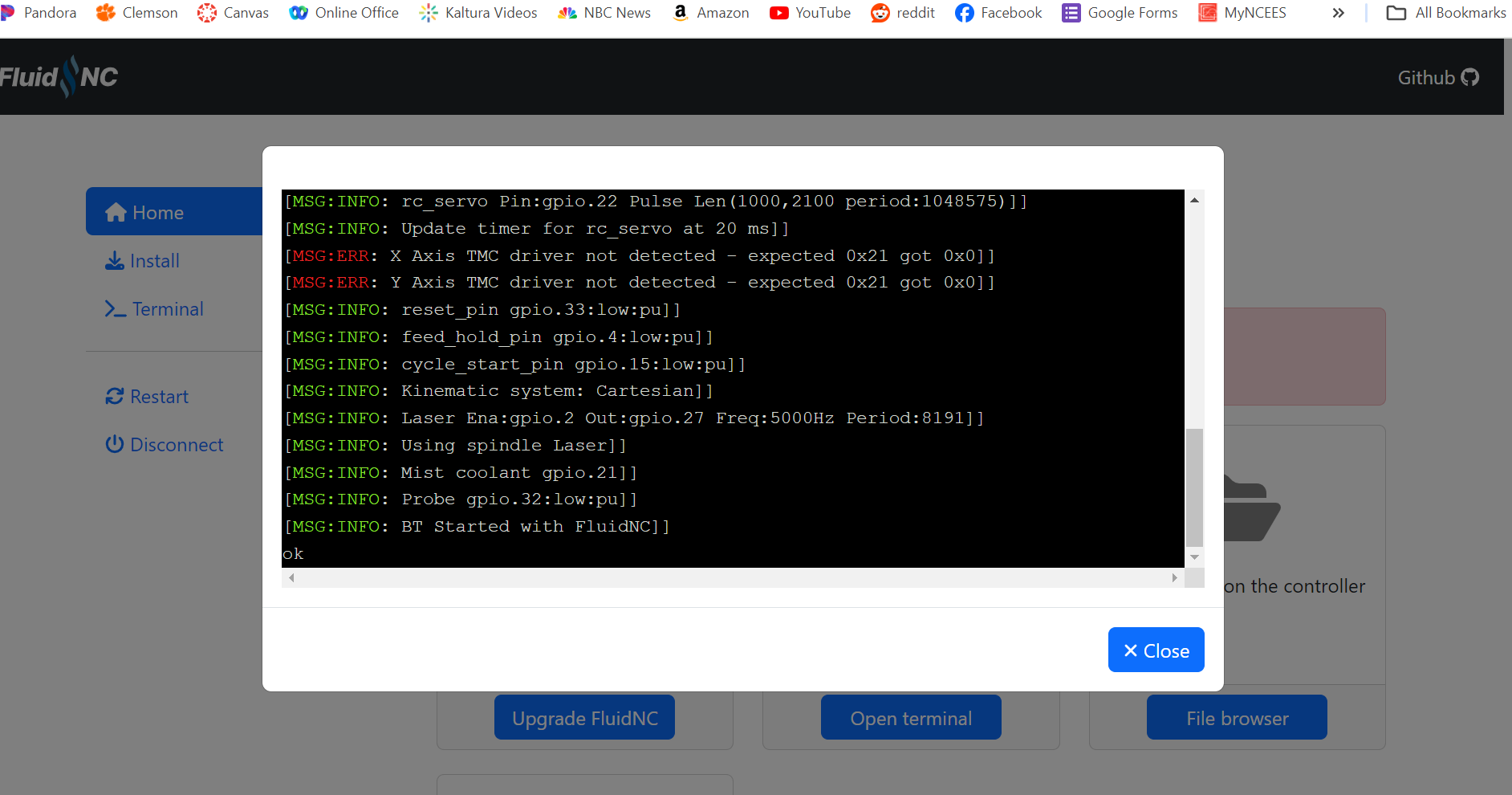The height and width of the screenshot is (795, 1512).
Task: Click the Github octocat icon
Action: tap(1469, 77)
